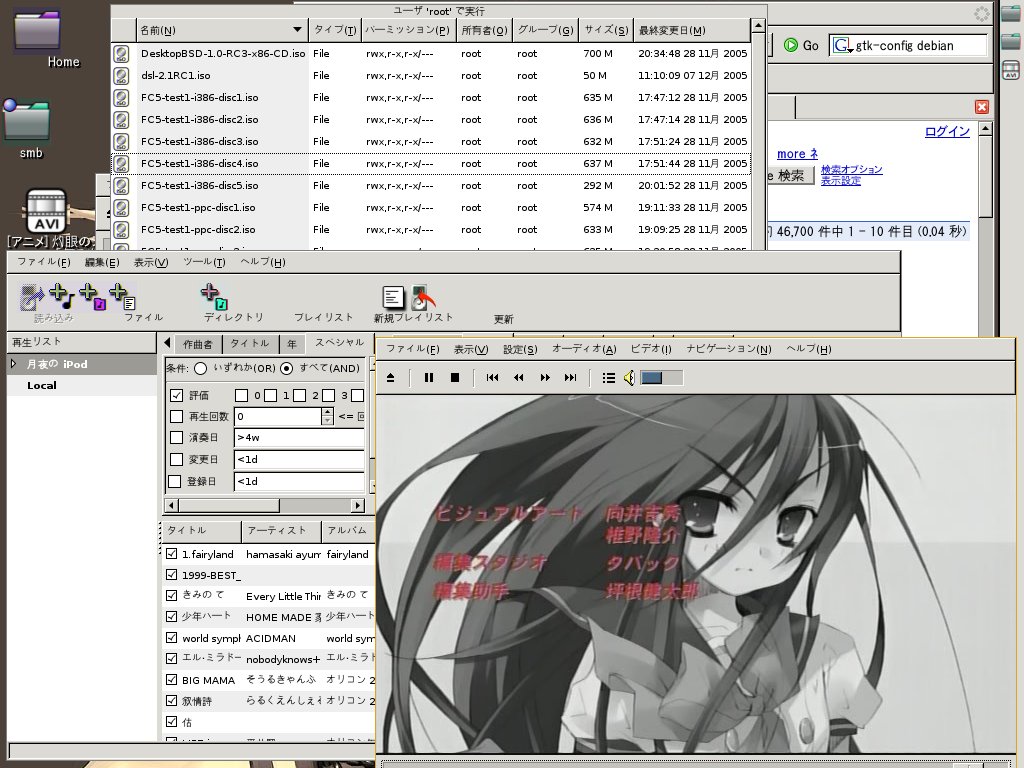Click the 検索 button in the browser
This screenshot has width=1024, height=768.
click(x=790, y=176)
